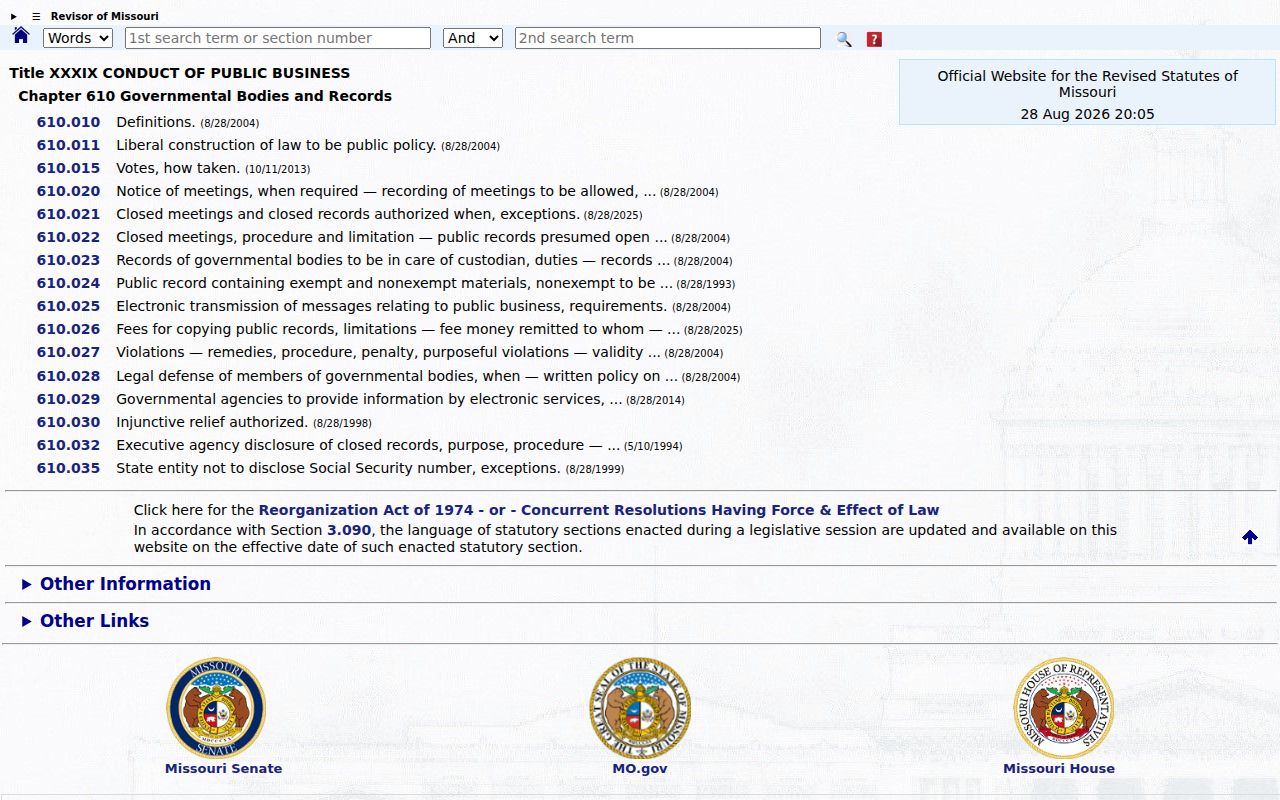The image size is (1280, 800).
Task: Click the '28 Aug 2026 20:05' timestamp
Action: (x=1087, y=114)
